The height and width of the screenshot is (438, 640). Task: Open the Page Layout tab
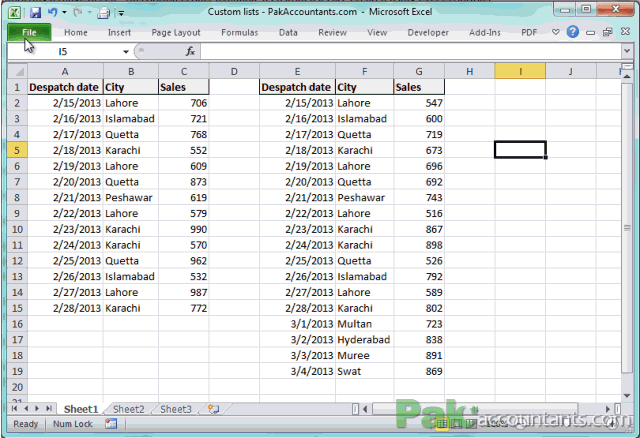tap(176, 33)
